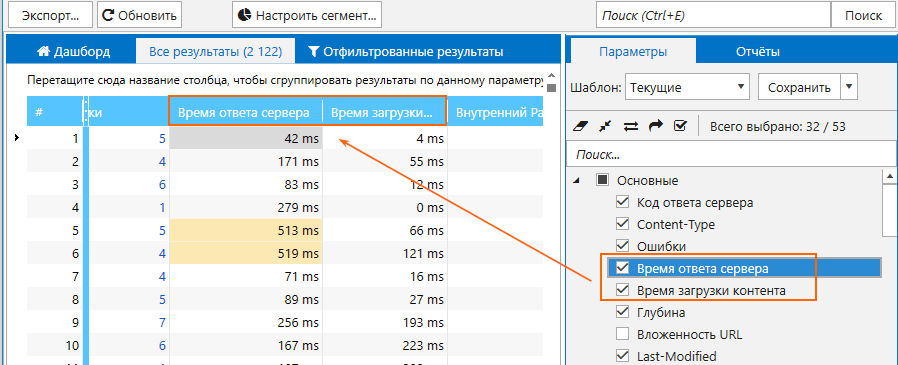Collapse the Основные tree group
This screenshot has height=365, width=898.
click(x=577, y=180)
